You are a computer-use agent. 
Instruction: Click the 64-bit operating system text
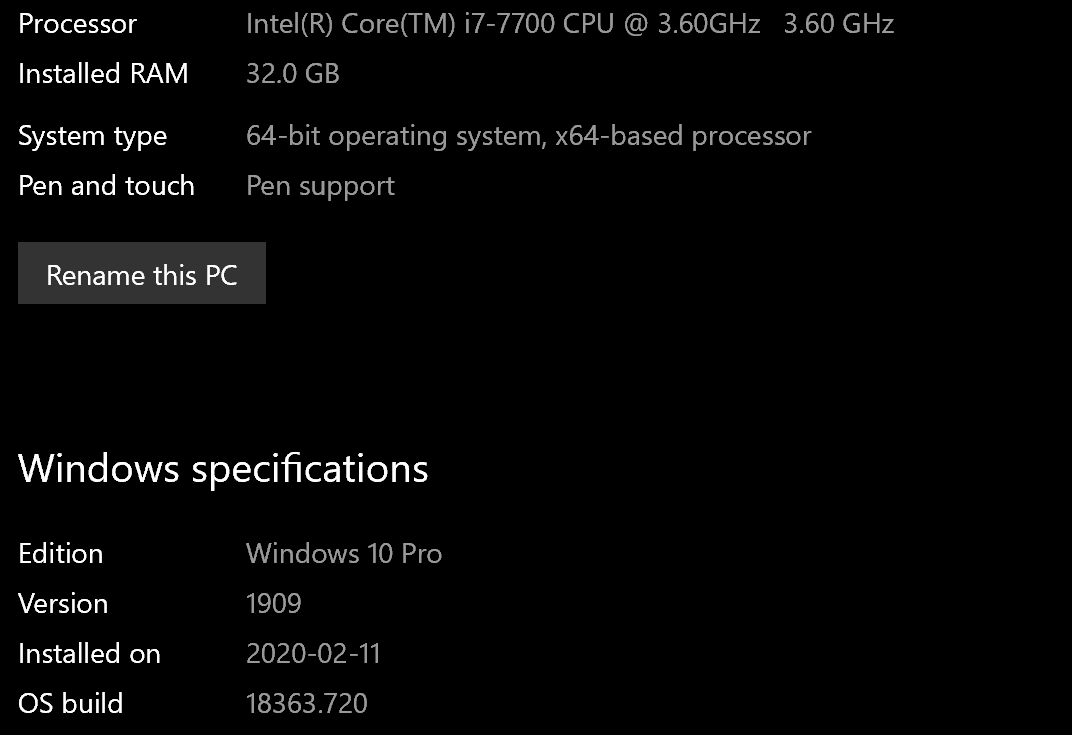(396, 136)
